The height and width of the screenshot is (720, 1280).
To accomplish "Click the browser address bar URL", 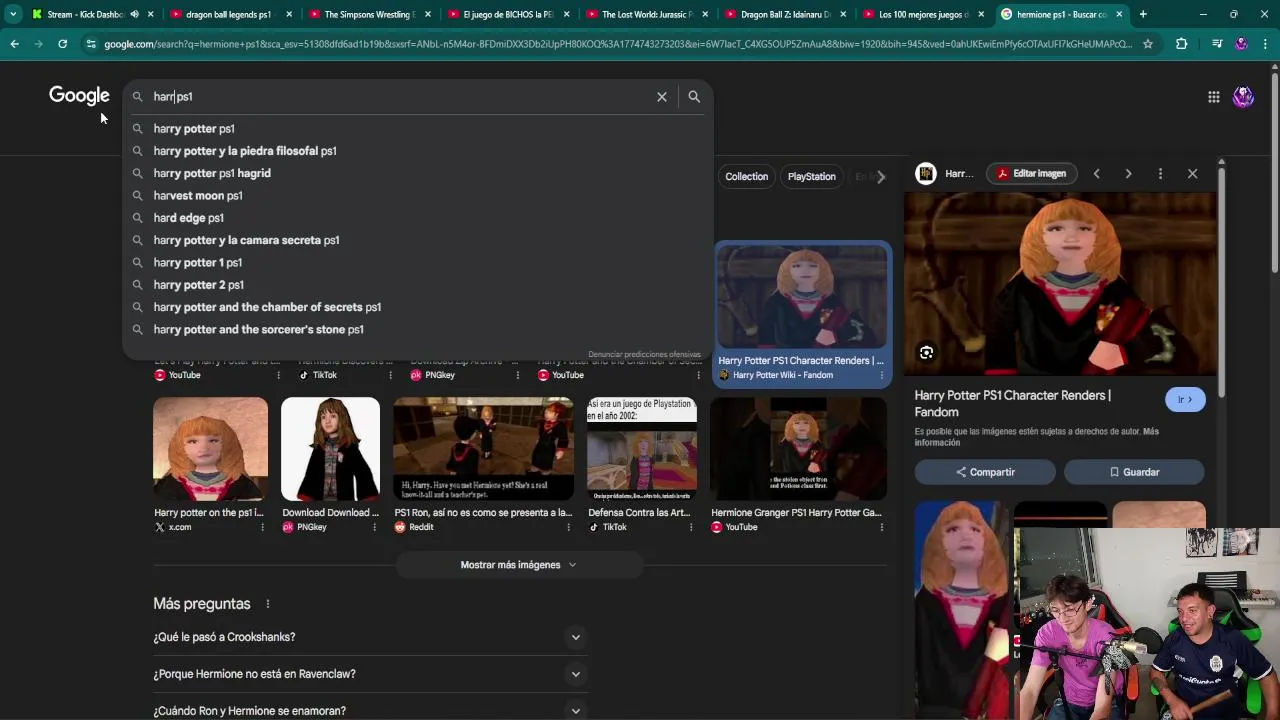I will pyautogui.click(x=618, y=44).
